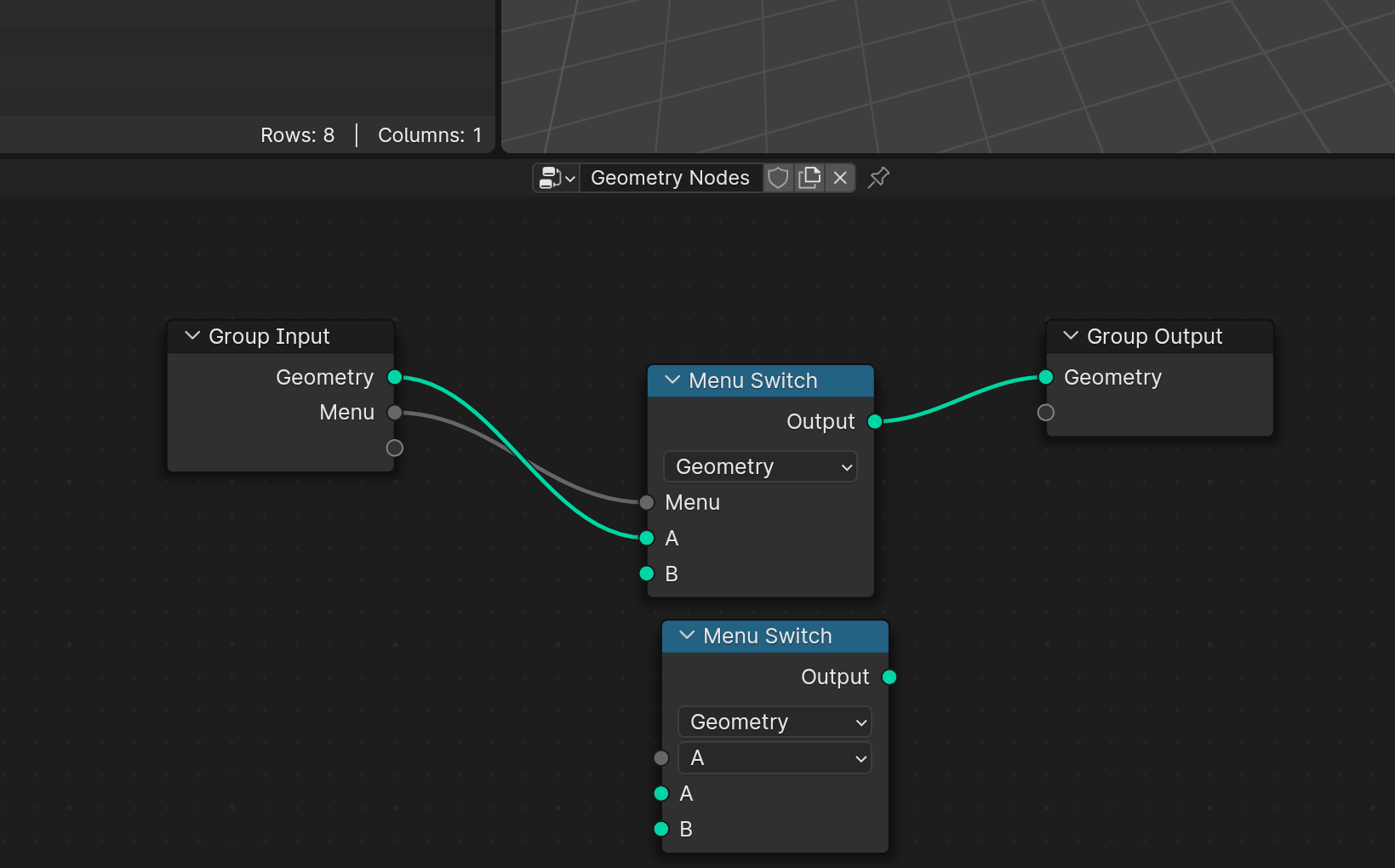1395x868 pixels.
Task: Select the Group Input node header
Action: pyautogui.click(x=281, y=336)
